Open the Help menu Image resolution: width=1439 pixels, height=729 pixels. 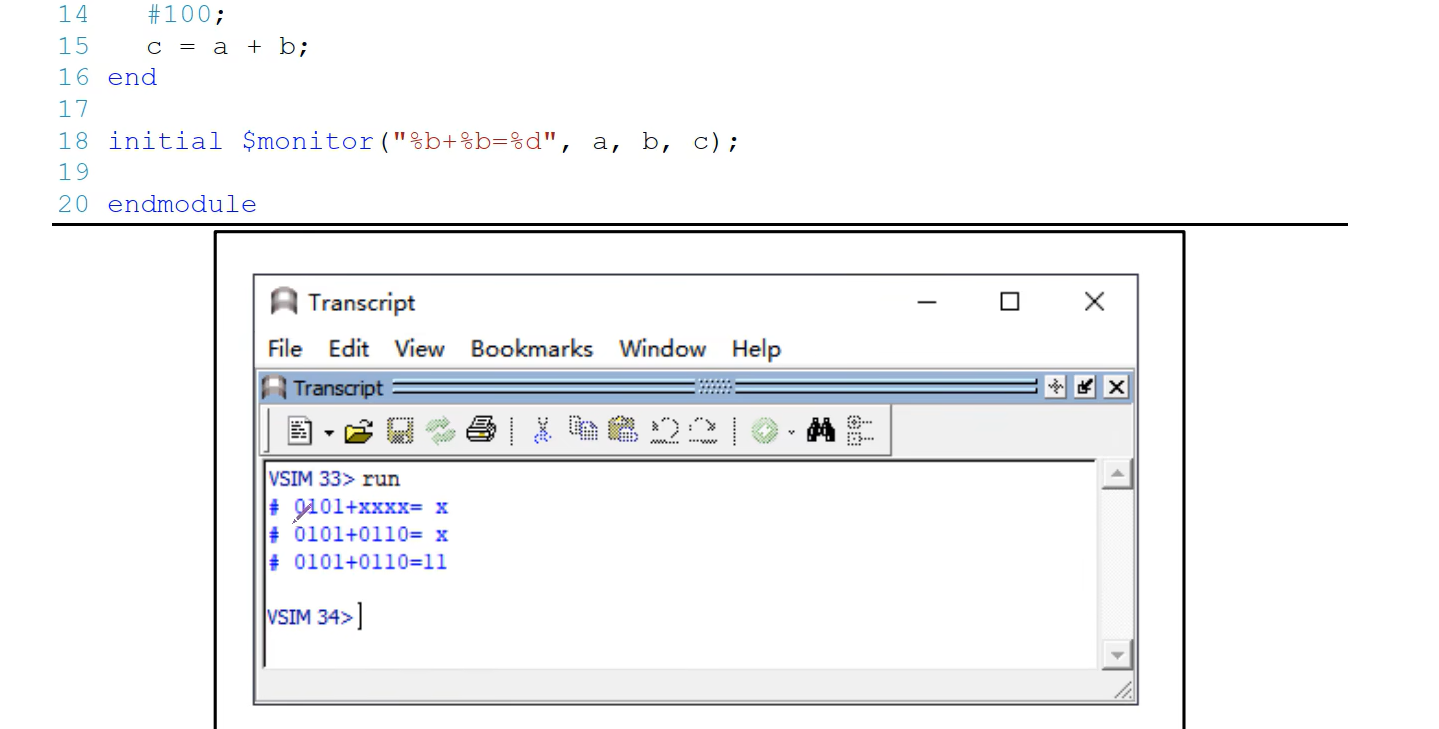[756, 349]
